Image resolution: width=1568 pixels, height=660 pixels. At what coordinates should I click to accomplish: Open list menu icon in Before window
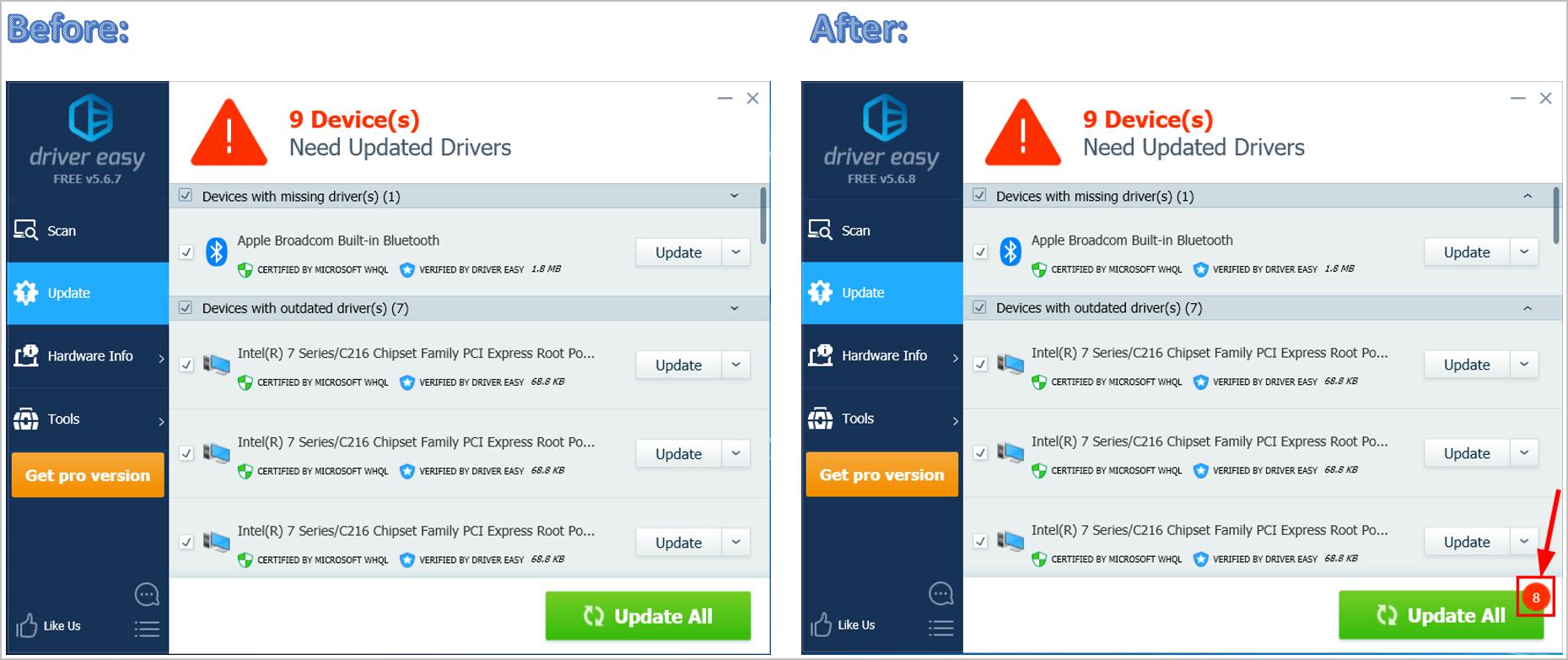147,628
